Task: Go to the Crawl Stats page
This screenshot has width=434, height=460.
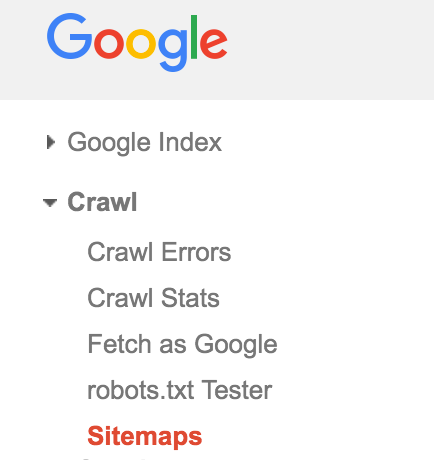Action: (153, 298)
